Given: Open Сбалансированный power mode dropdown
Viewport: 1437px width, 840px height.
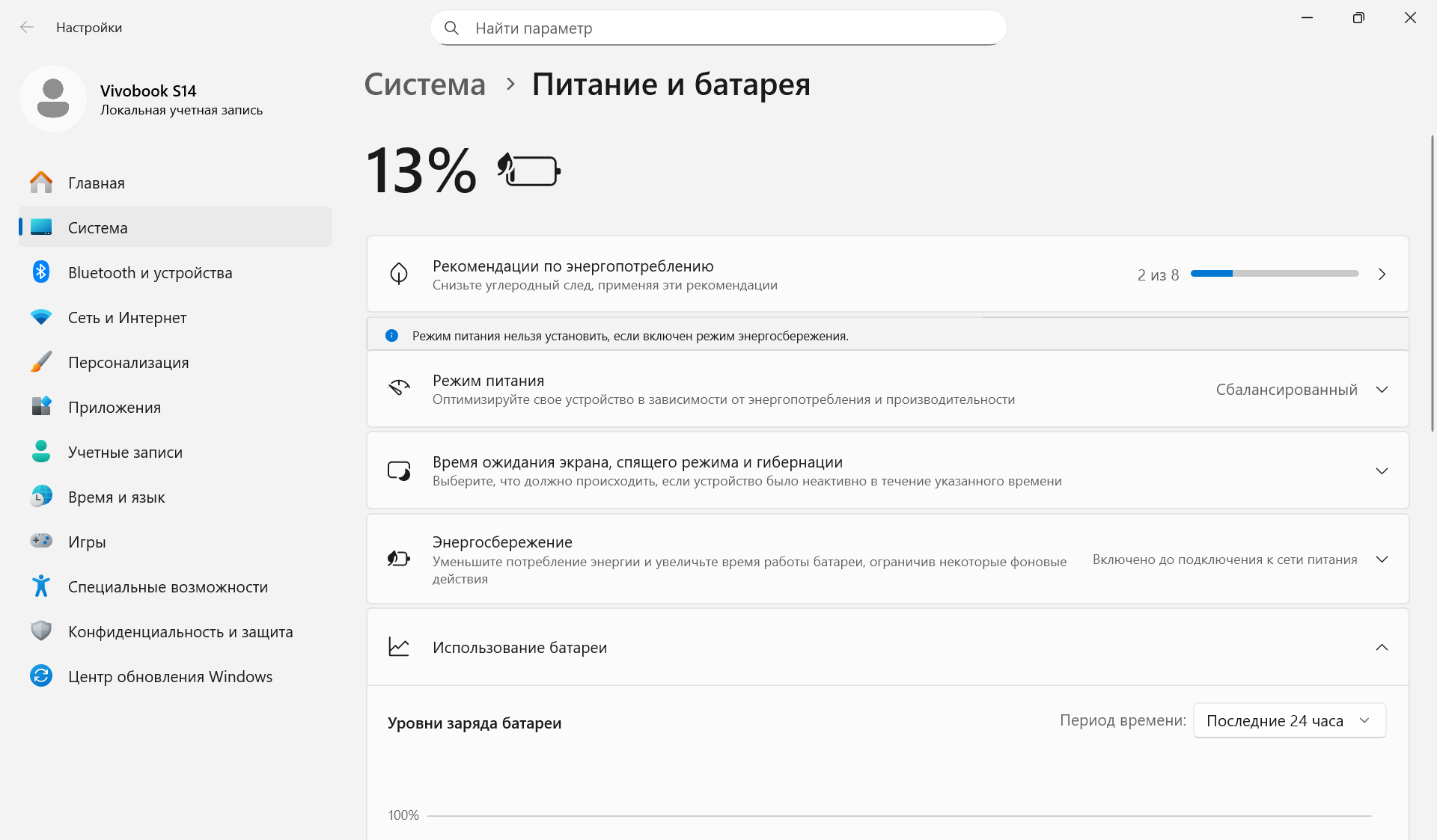Looking at the screenshot, I should (1302, 390).
